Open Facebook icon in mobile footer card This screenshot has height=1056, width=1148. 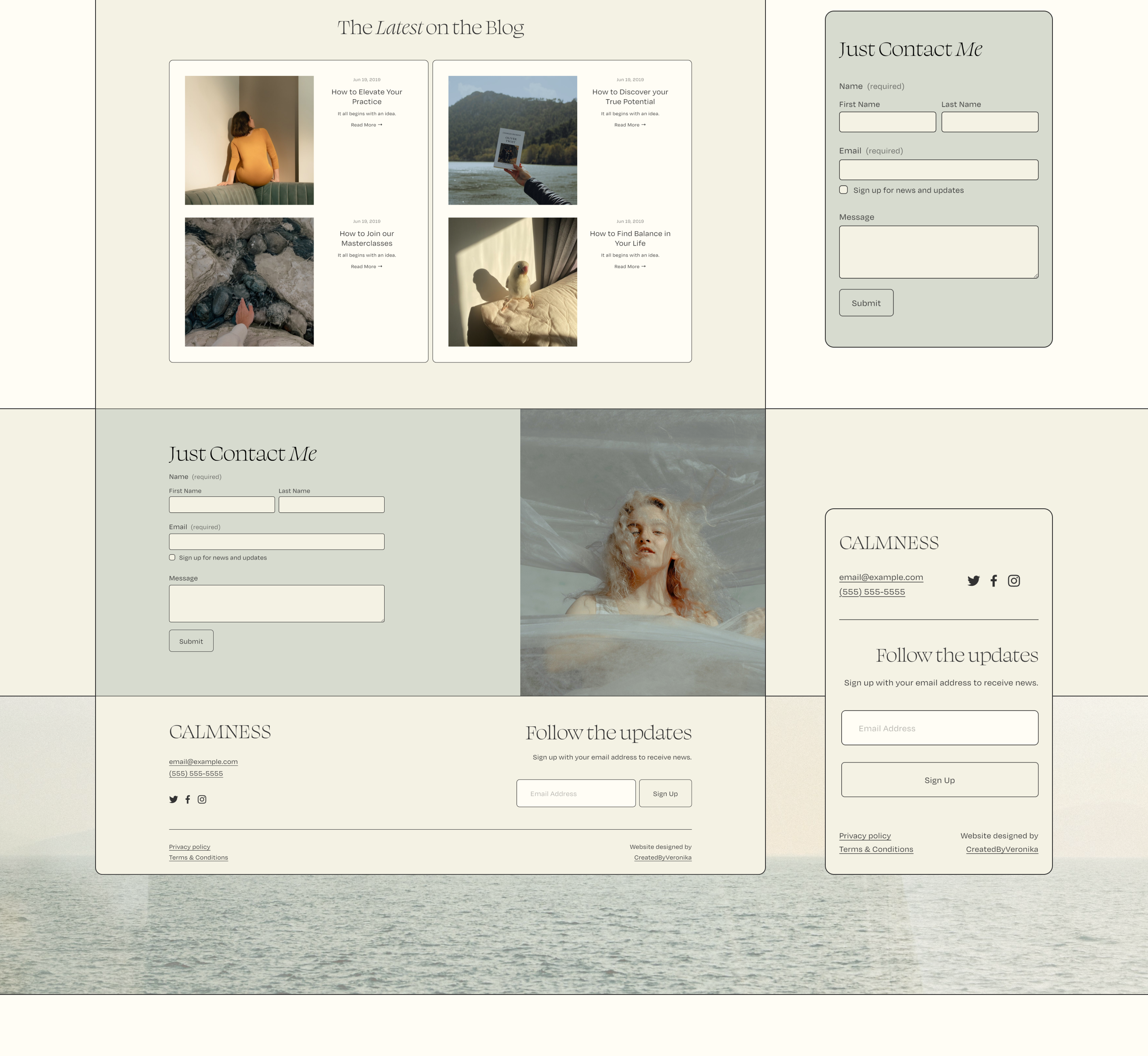coord(994,580)
